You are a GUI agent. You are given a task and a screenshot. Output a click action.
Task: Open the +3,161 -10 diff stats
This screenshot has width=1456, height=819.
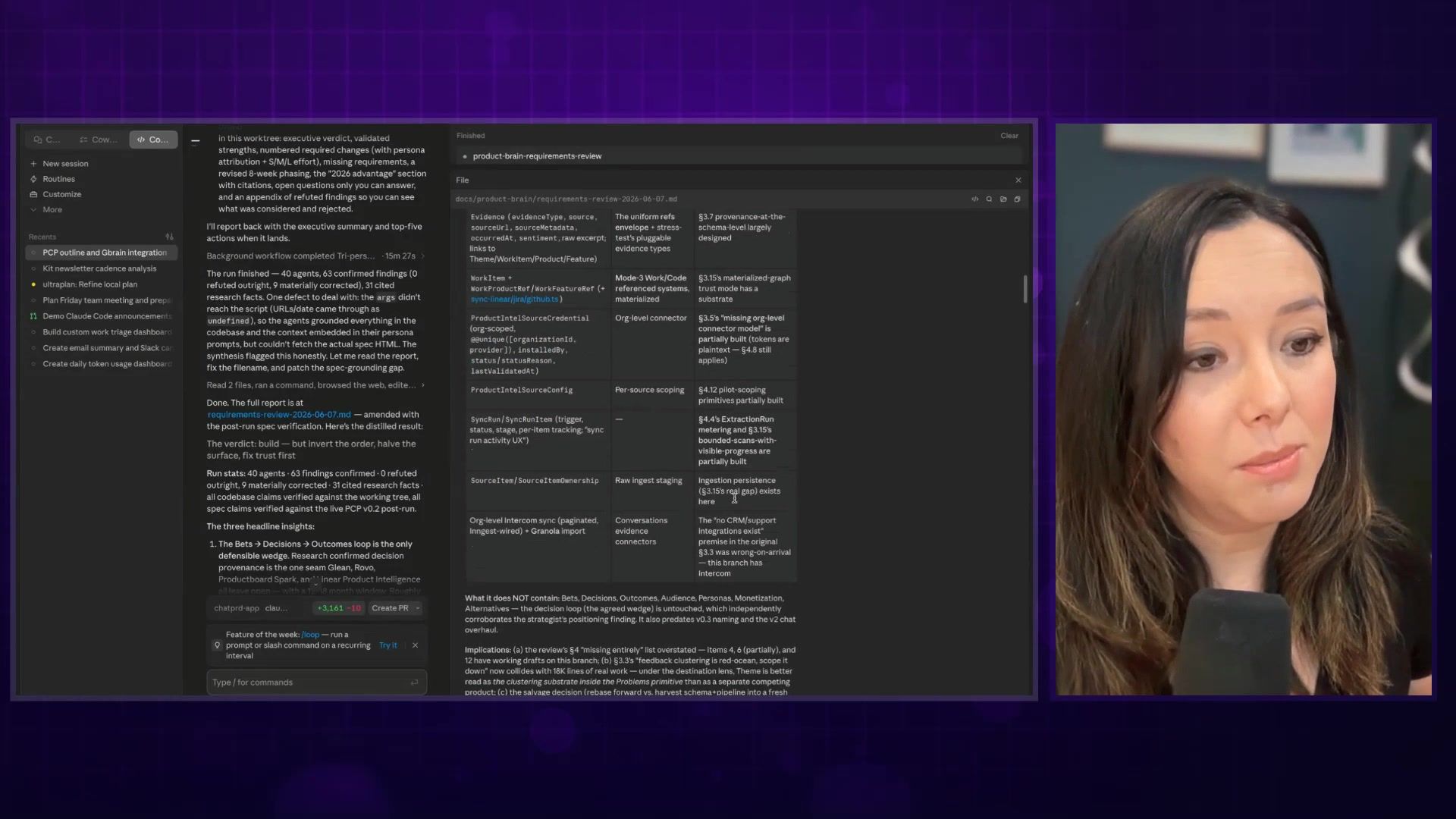[x=338, y=608]
